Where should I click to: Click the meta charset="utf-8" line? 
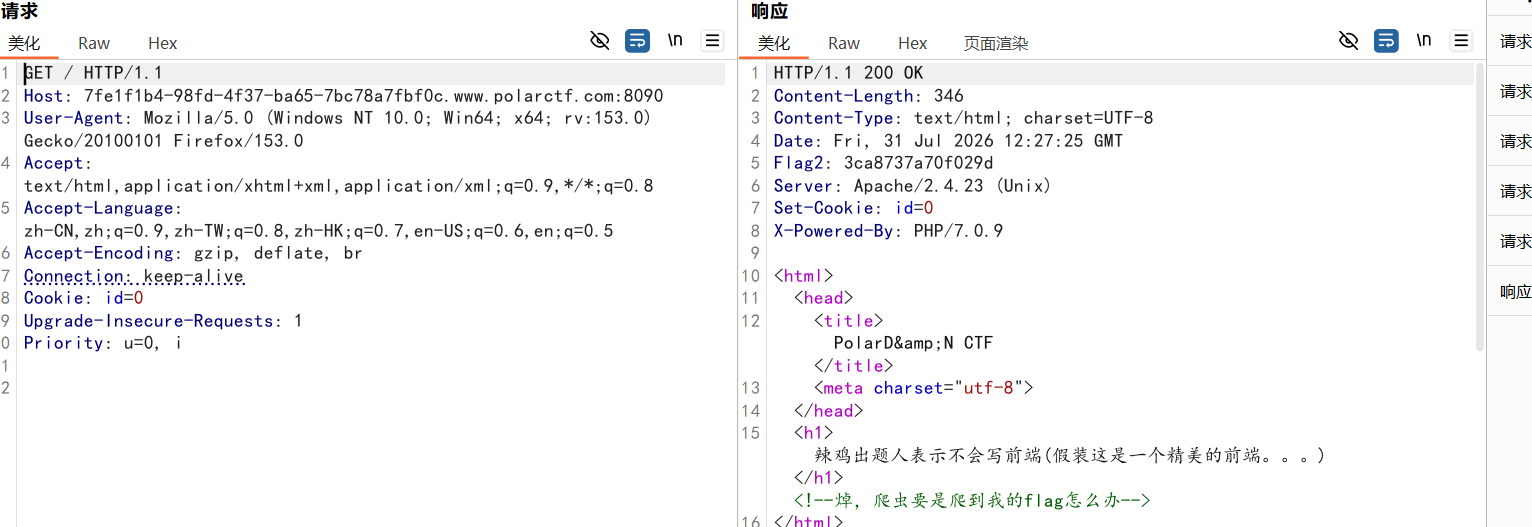(923, 388)
